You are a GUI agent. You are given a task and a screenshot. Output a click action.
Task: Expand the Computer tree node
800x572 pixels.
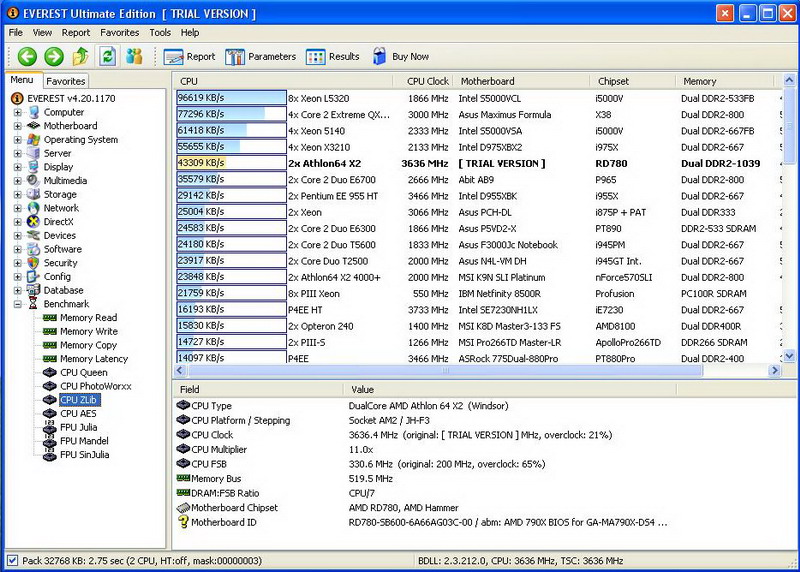point(18,112)
